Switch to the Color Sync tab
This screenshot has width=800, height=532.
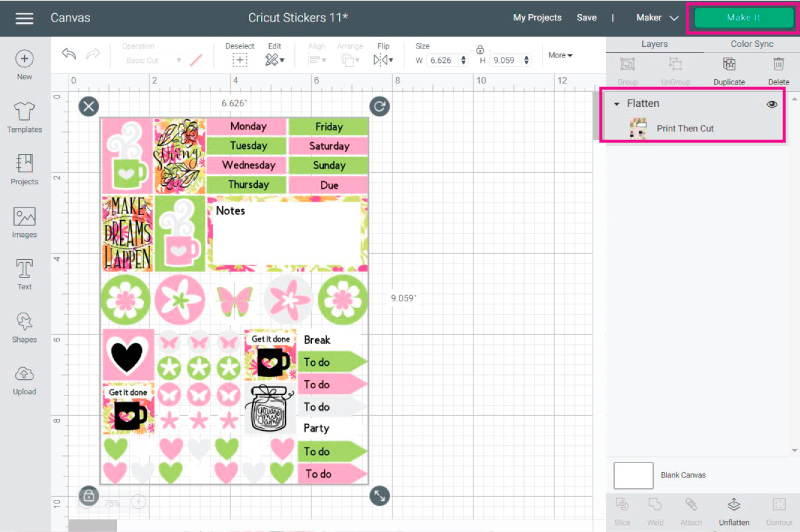pyautogui.click(x=752, y=44)
